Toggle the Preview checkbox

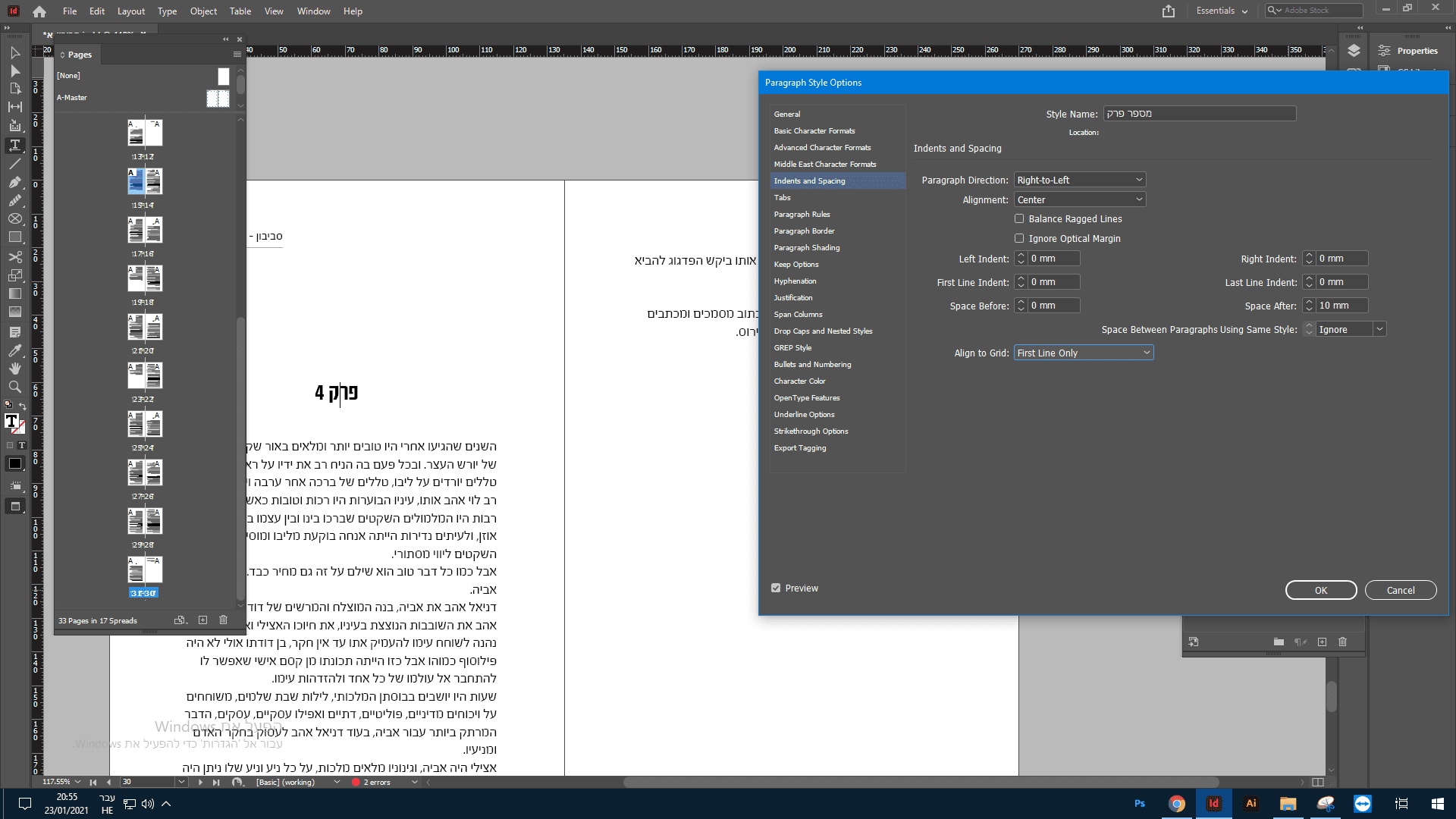(776, 588)
